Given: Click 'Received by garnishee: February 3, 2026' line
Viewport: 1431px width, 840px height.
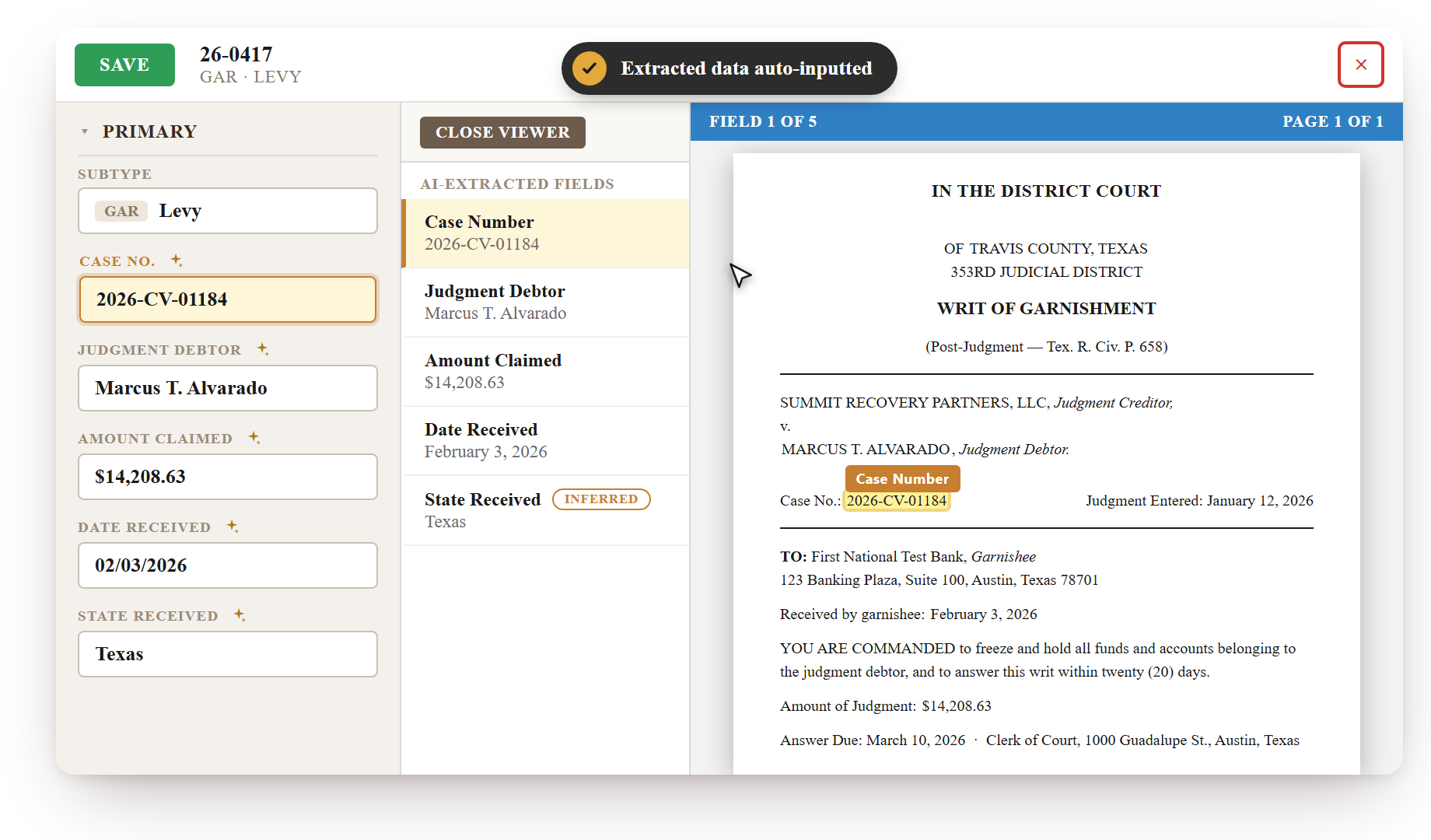Looking at the screenshot, I should pyautogui.click(x=908, y=614).
